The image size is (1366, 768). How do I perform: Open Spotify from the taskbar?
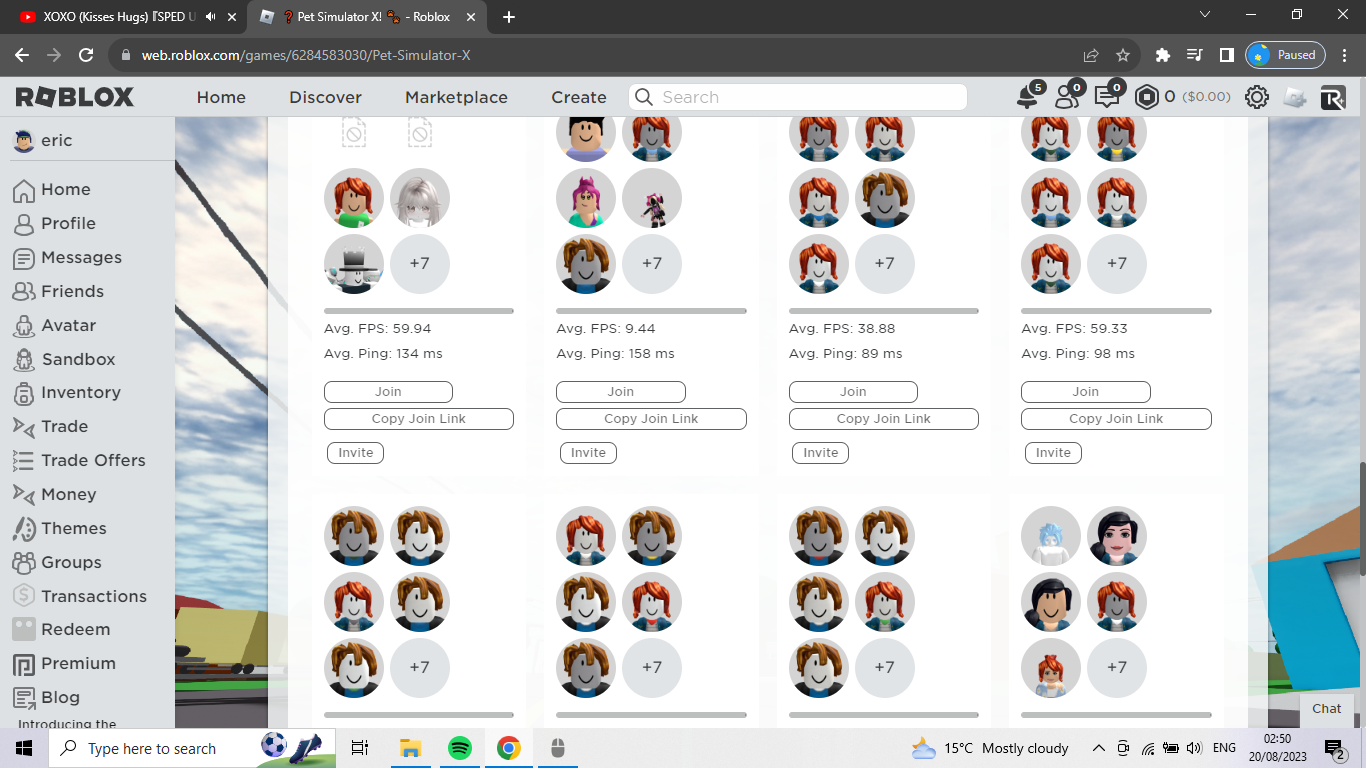(459, 748)
